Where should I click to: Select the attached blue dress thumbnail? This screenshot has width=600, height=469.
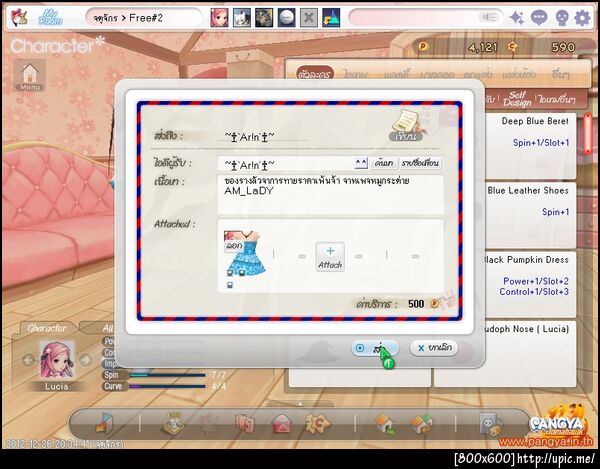[245, 253]
